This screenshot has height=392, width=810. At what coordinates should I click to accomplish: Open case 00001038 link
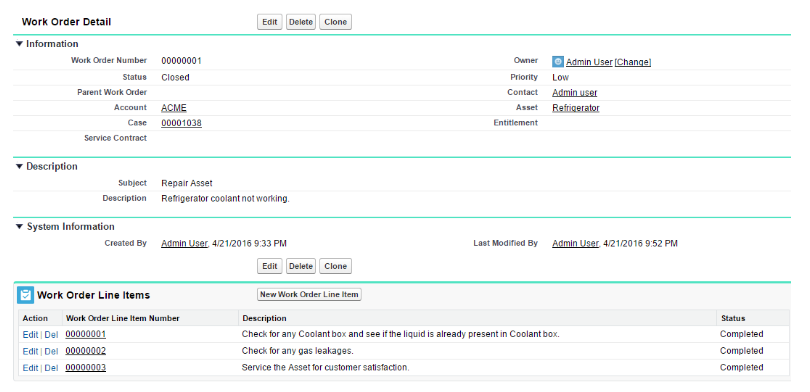(181, 123)
